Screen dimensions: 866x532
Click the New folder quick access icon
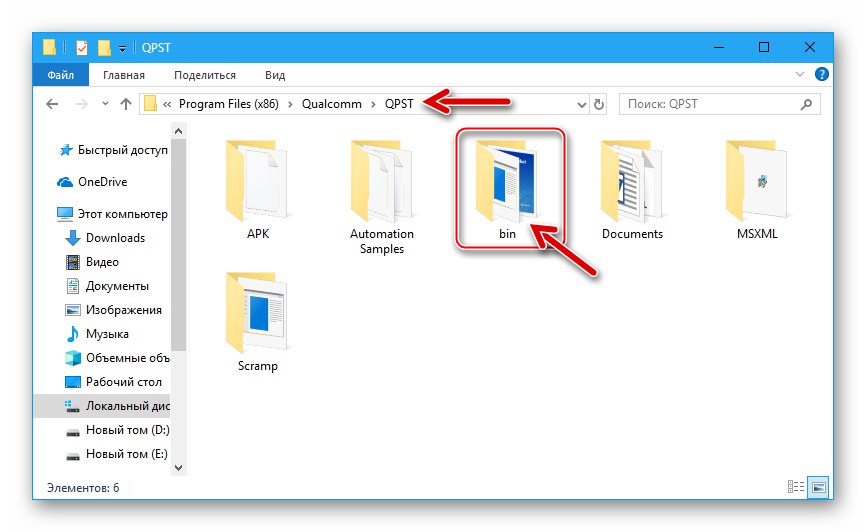pos(104,48)
